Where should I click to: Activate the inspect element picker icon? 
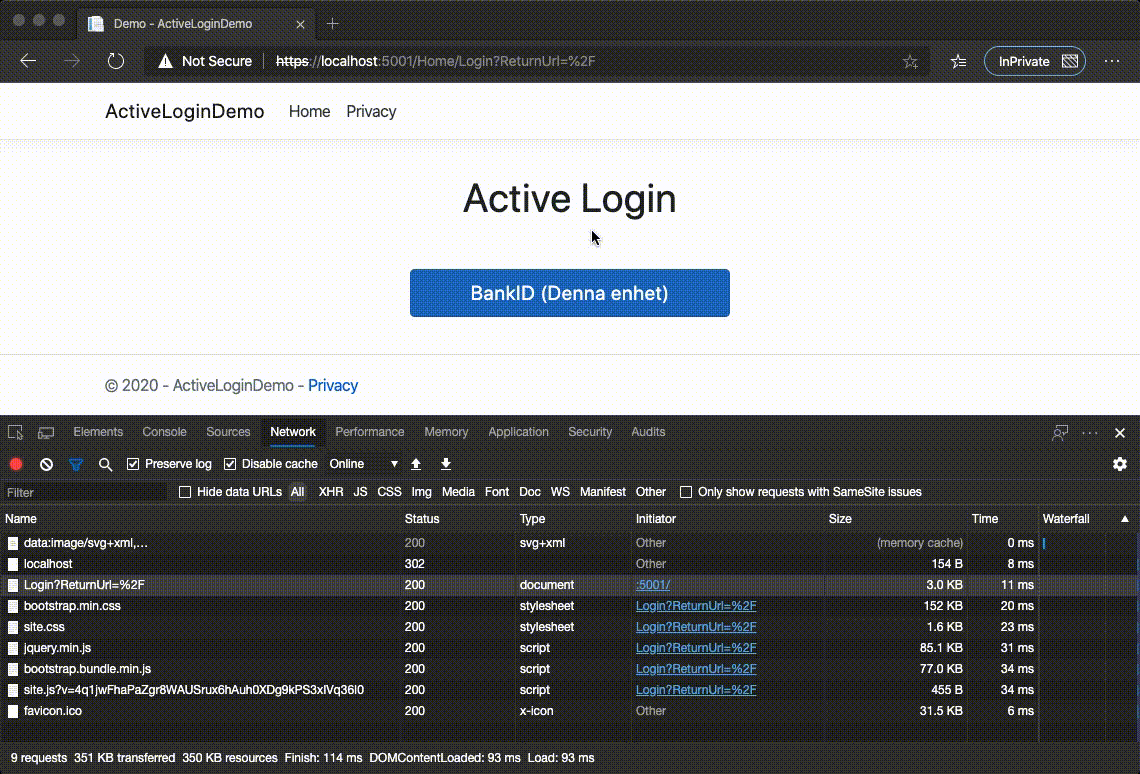[15, 432]
